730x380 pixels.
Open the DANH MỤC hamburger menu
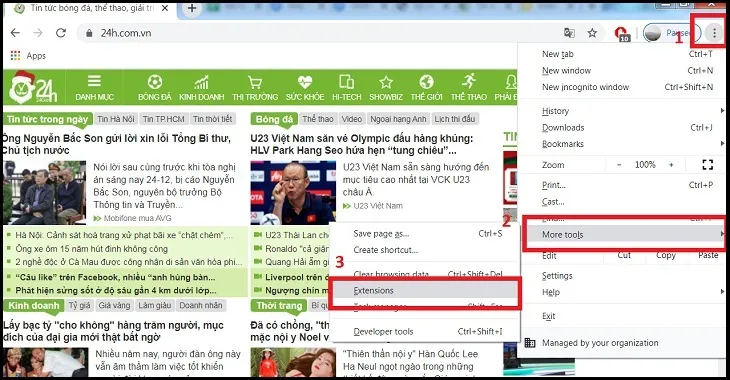pyautogui.click(x=95, y=88)
